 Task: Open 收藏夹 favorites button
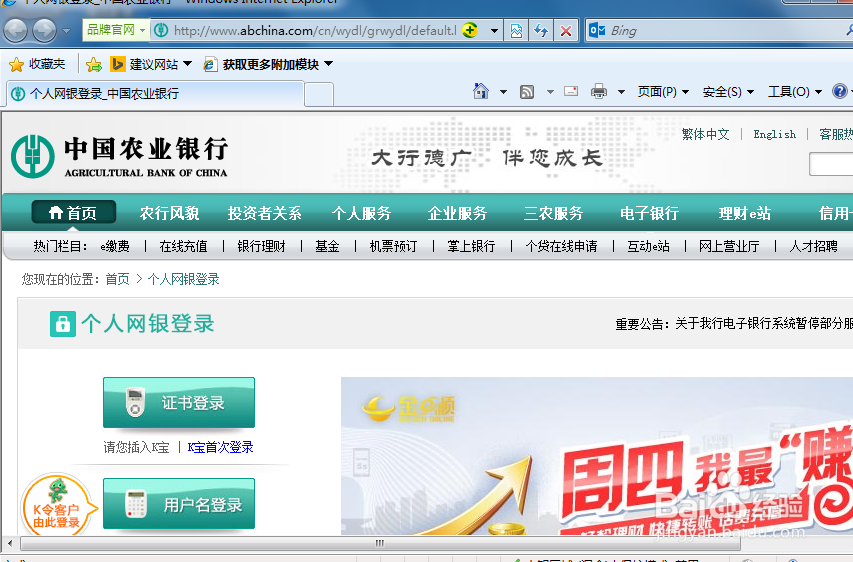click(37, 64)
